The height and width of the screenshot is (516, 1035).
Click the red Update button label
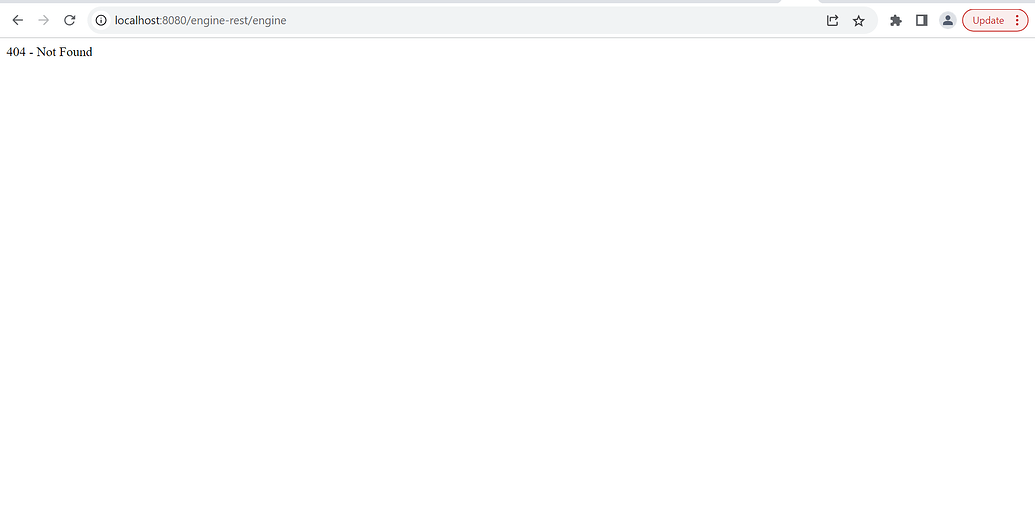click(988, 20)
